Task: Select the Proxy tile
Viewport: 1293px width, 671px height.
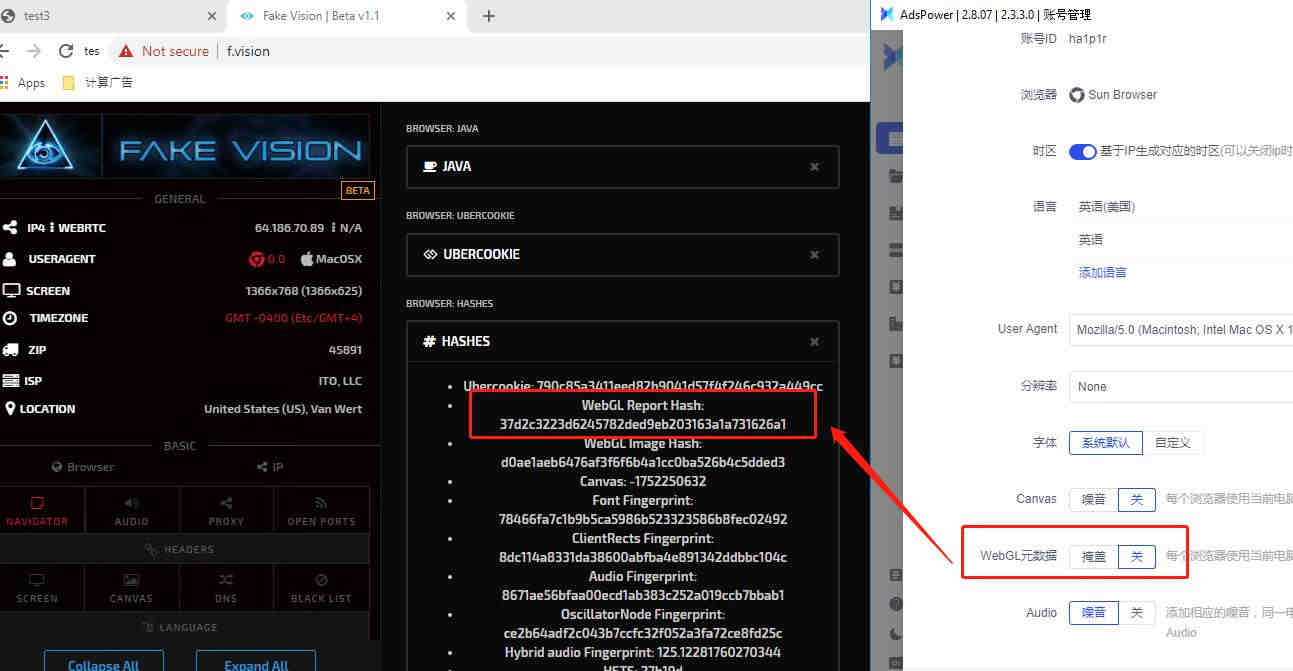Action: (226, 510)
